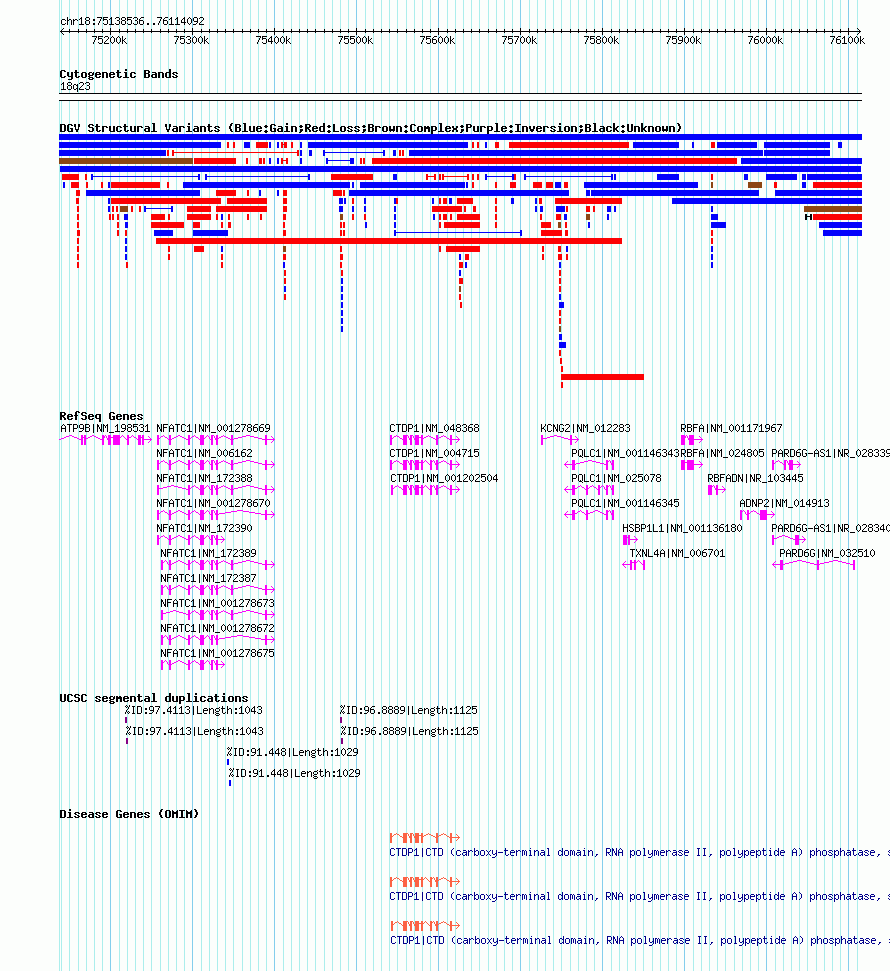Select the 75500k ruler position label
This screenshot has height=971, width=890.
click(x=355, y=40)
